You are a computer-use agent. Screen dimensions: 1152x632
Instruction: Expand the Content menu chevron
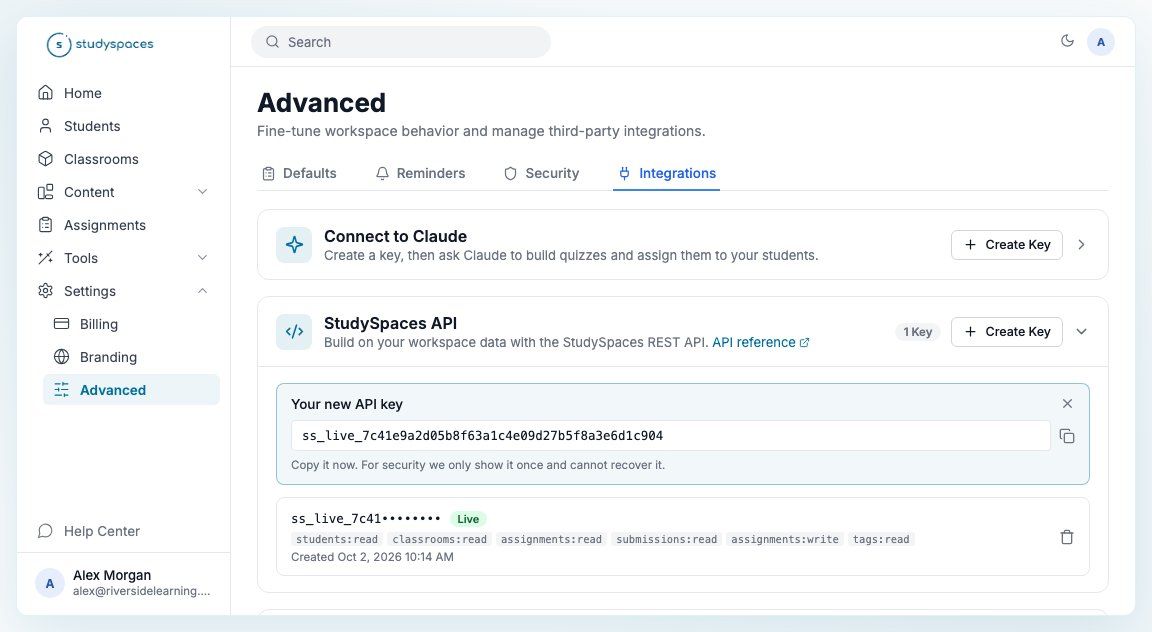(x=202, y=192)
